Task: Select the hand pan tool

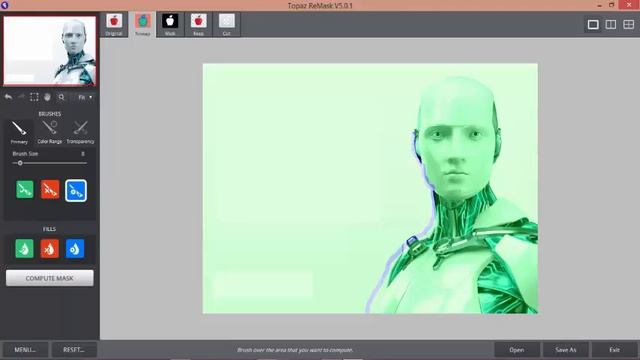Action: (47, 97)
